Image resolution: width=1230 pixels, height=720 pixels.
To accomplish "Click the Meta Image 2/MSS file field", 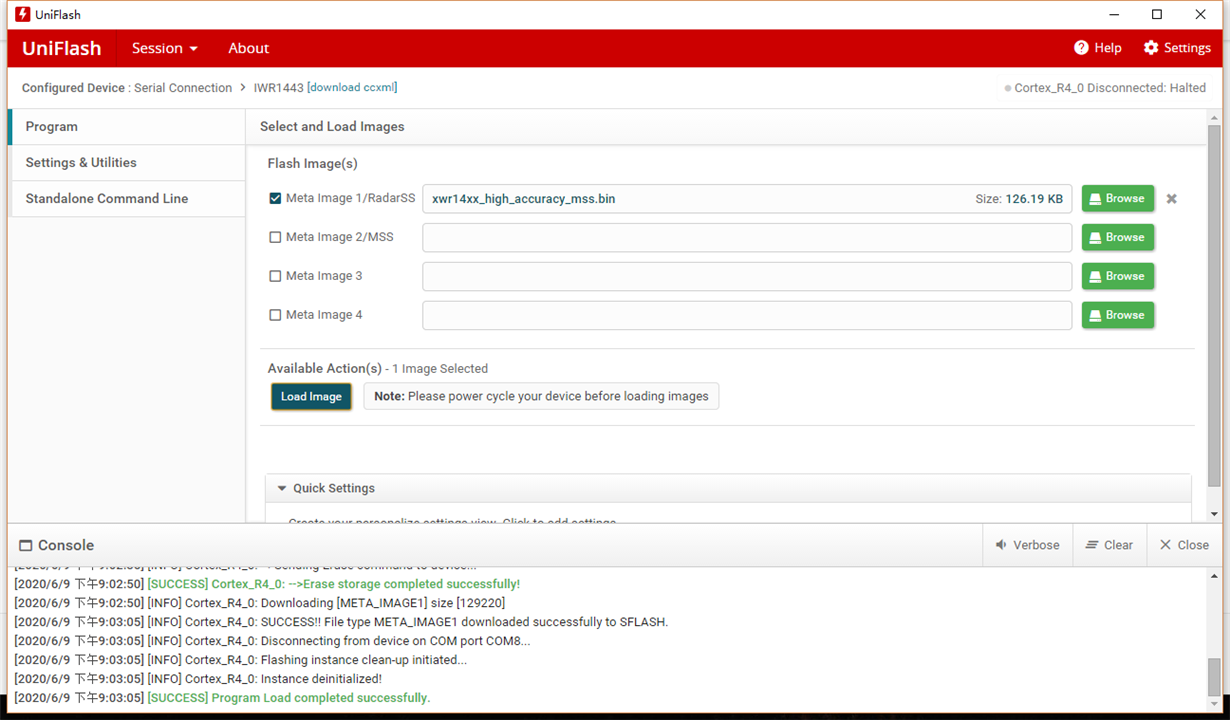I will (x=747, y=237).
